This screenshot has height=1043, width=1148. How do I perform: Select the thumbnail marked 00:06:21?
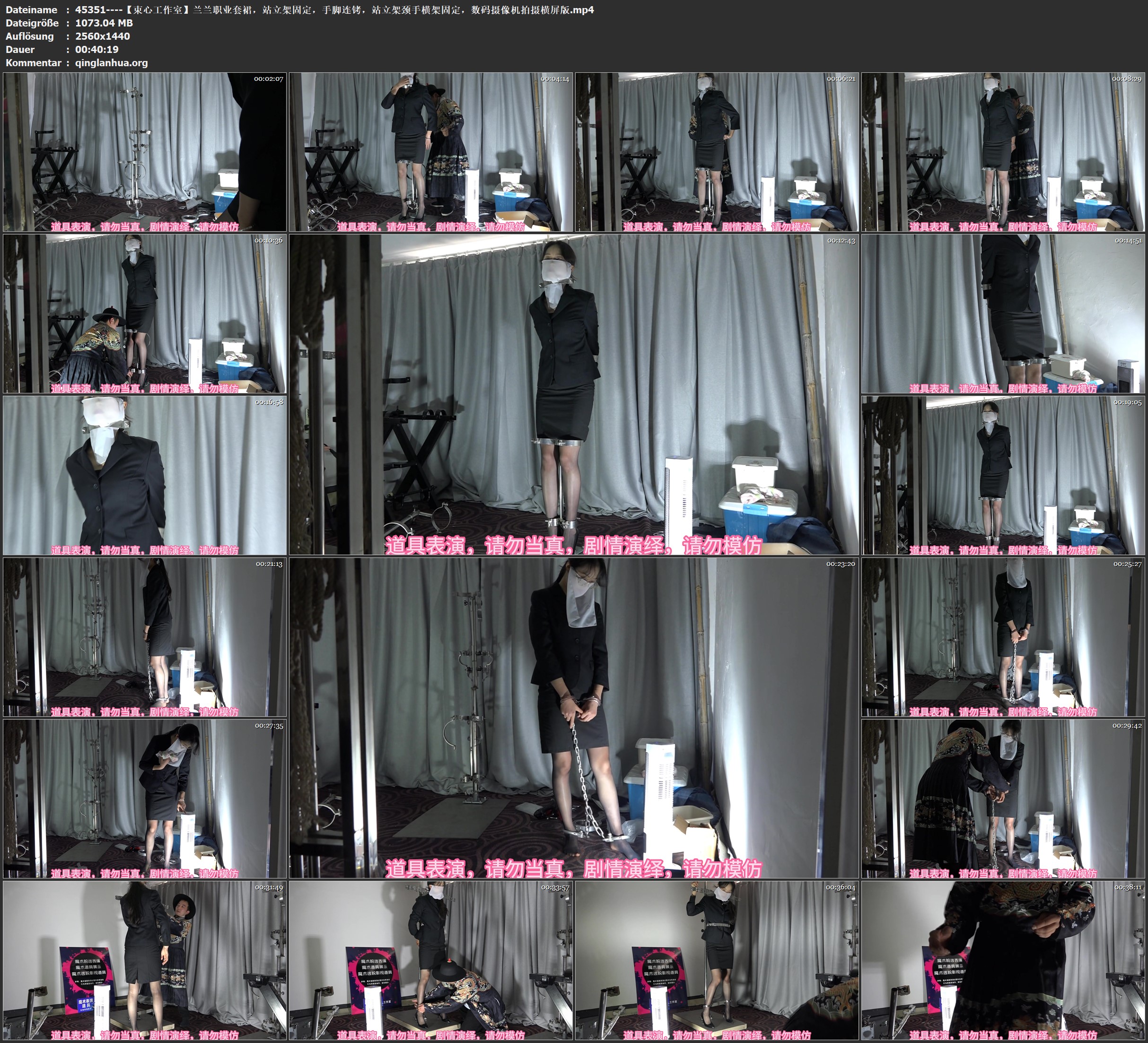[717, 151]
